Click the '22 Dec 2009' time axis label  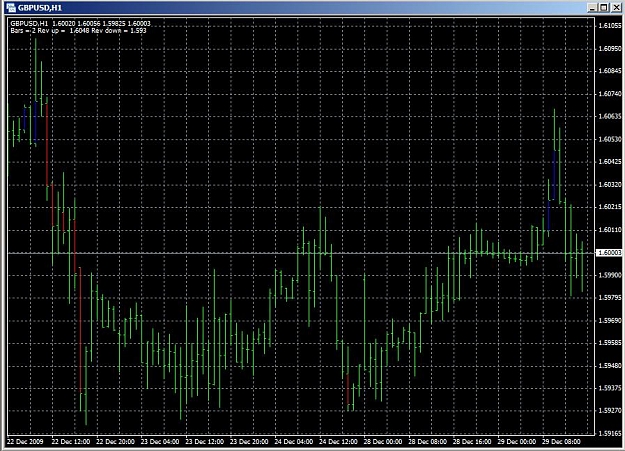coord(25,442)
